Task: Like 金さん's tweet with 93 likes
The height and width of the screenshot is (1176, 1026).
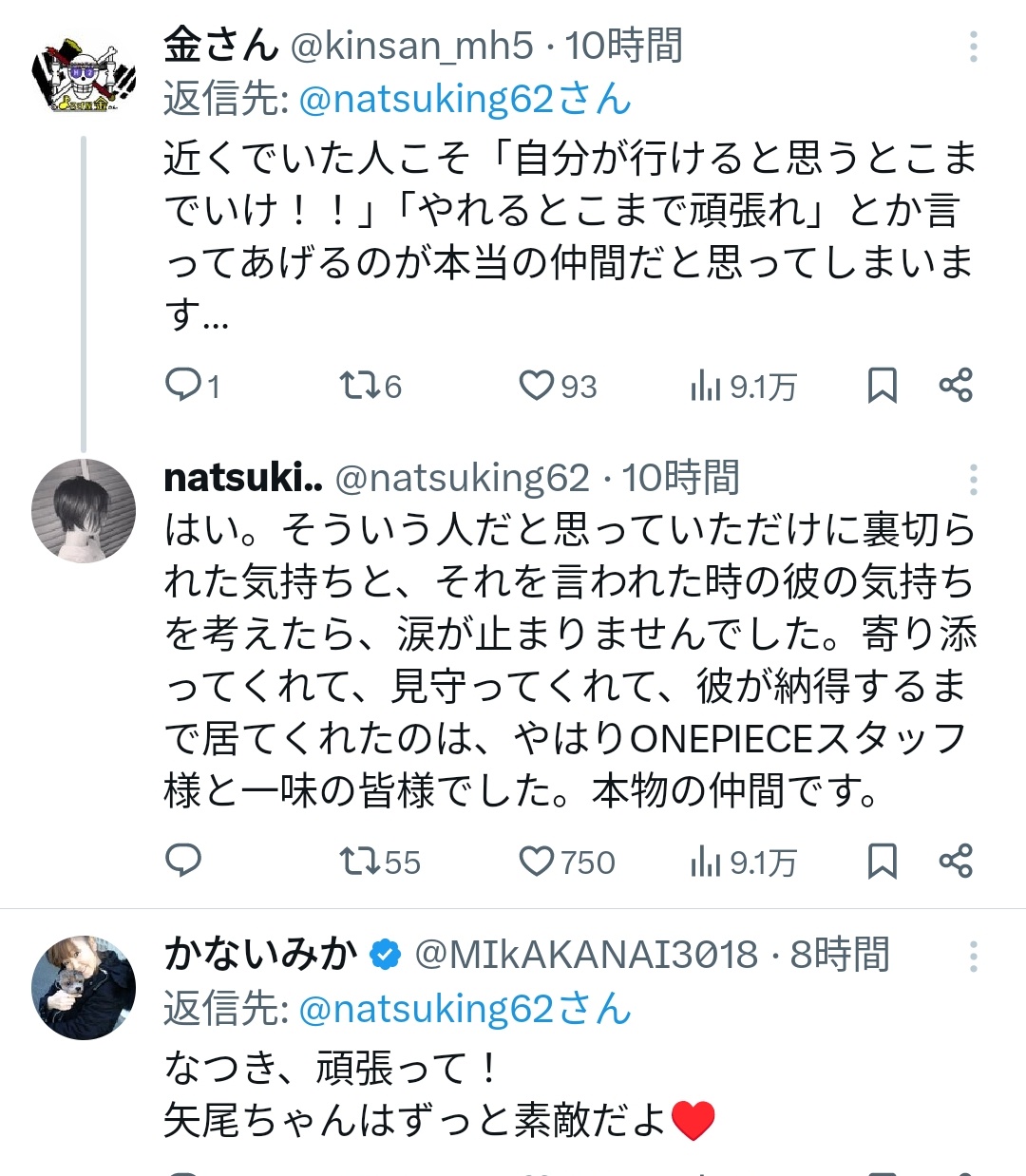Action: (x=537, y=386)
